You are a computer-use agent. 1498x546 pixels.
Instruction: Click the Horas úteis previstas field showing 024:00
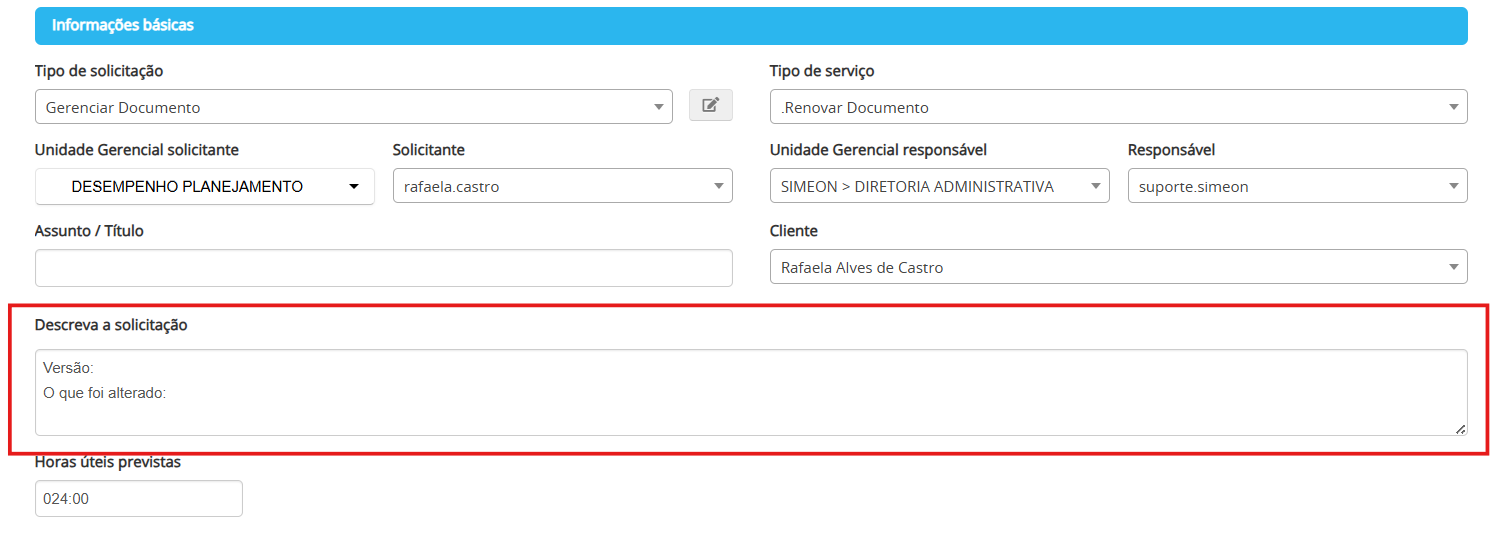coord(138,498)
